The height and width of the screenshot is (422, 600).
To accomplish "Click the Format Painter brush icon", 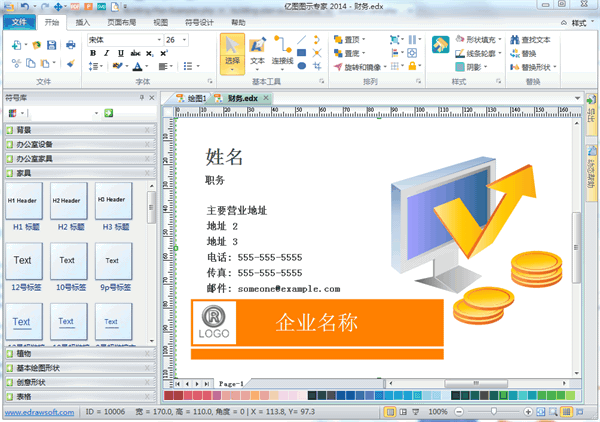I will (70, 63).
